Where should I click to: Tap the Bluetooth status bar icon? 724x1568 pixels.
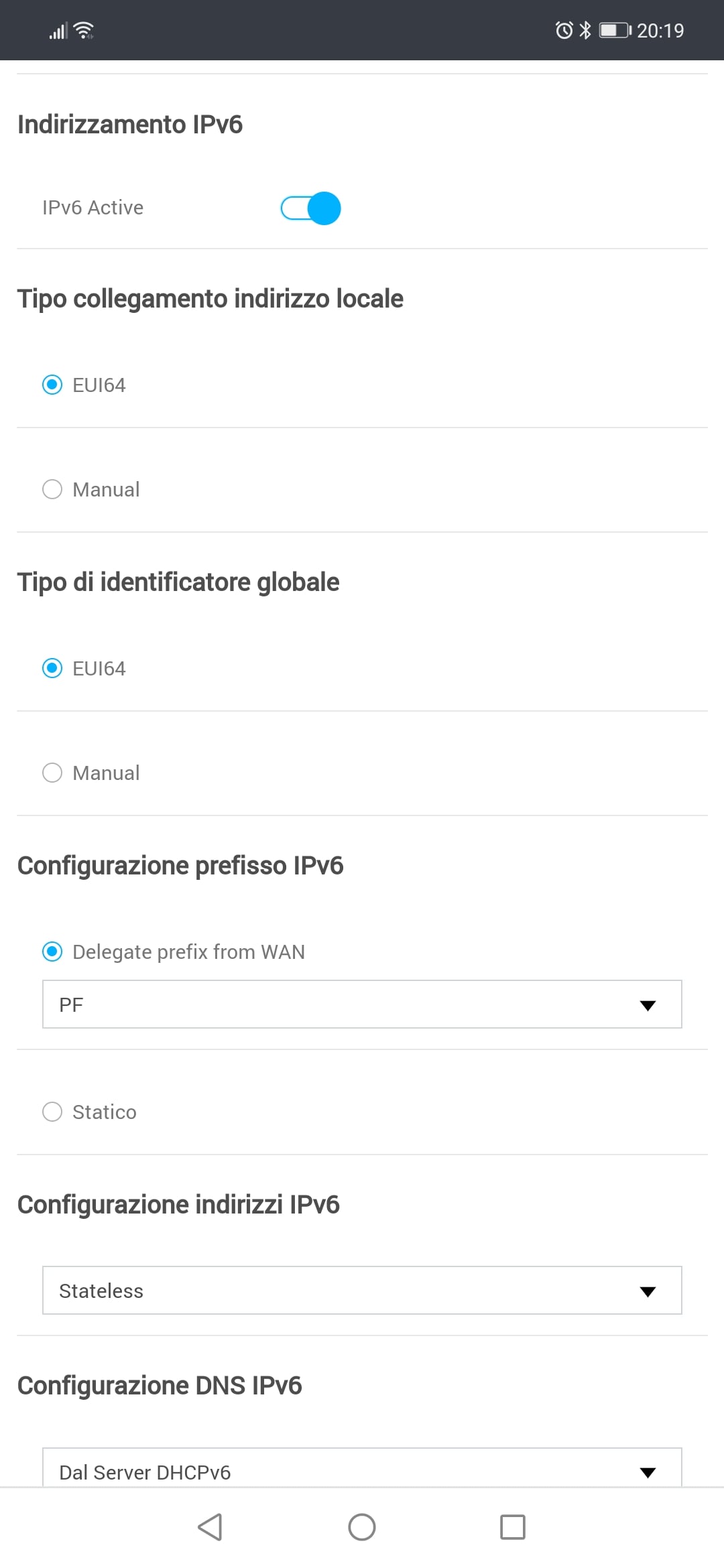(x=585, y=30)
